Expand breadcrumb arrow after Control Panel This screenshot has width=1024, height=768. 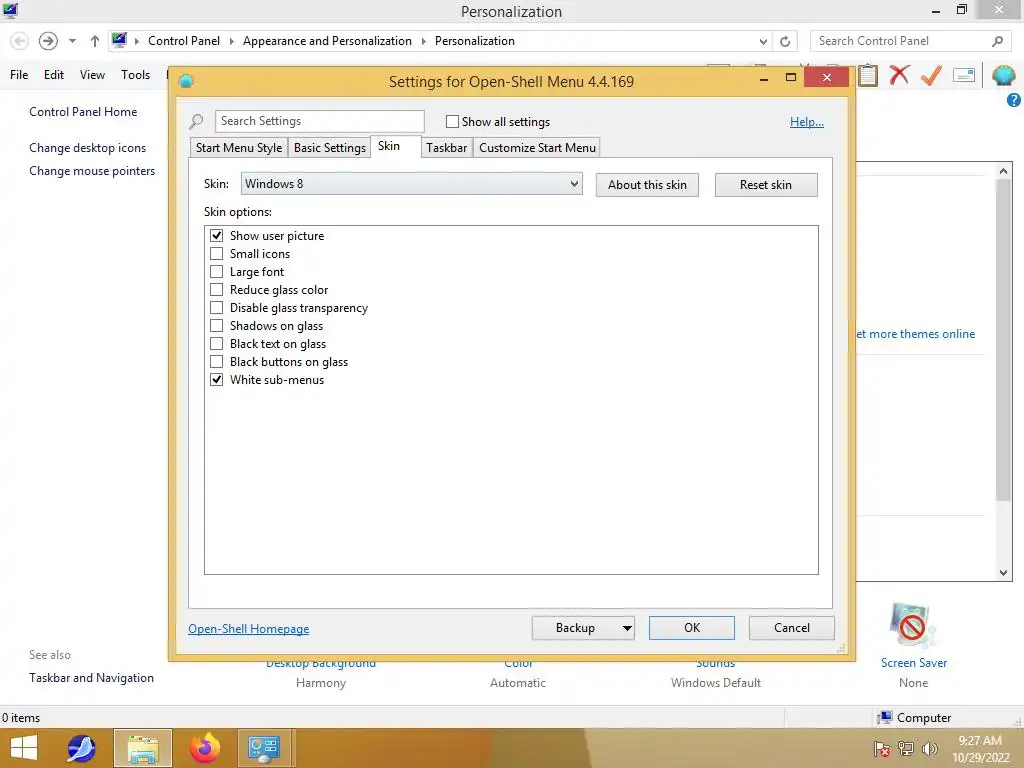pos(231,41)
